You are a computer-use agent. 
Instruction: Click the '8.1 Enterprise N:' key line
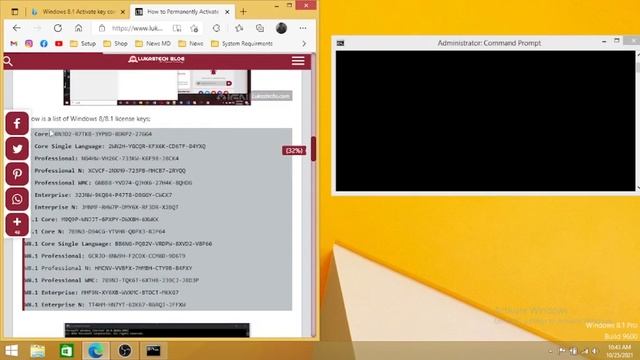105,304
